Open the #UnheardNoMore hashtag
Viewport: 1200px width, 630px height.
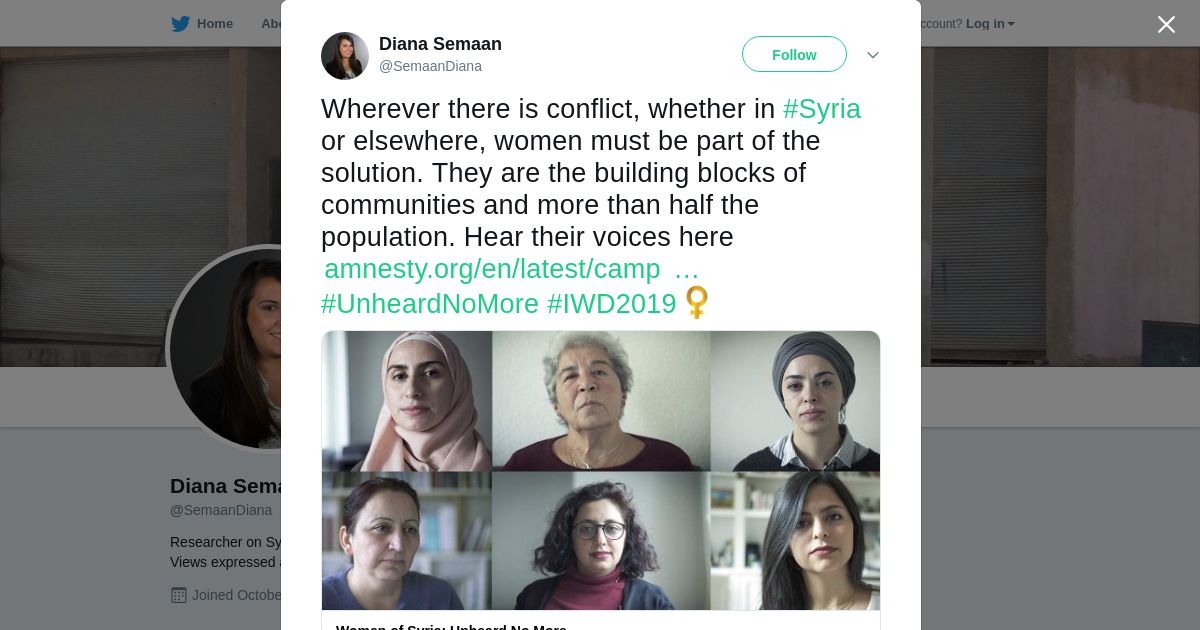tap(430, 304)
